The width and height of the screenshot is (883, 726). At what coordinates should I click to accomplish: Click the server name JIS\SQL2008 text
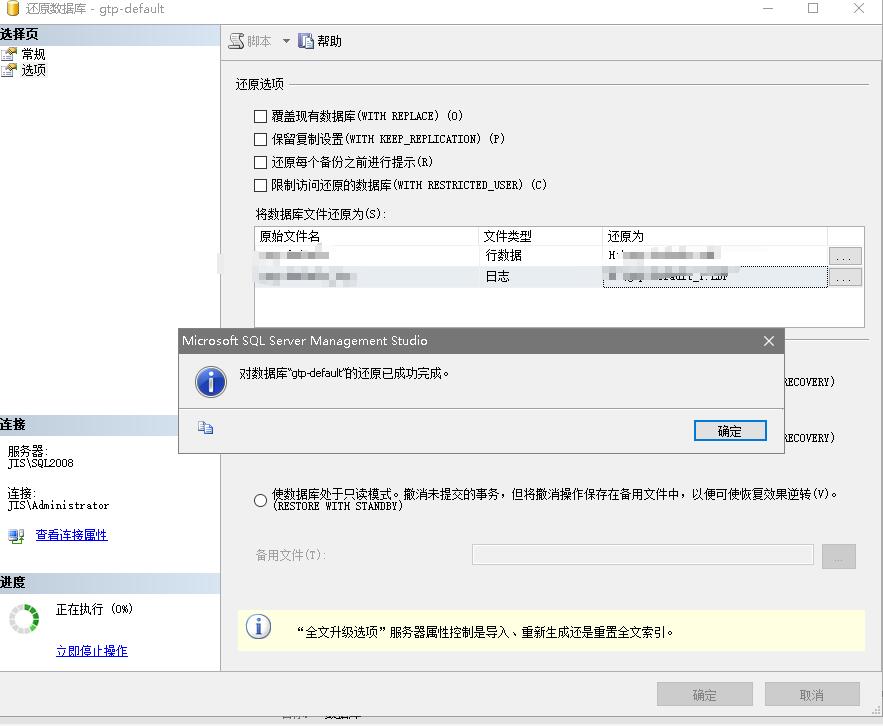41,463
